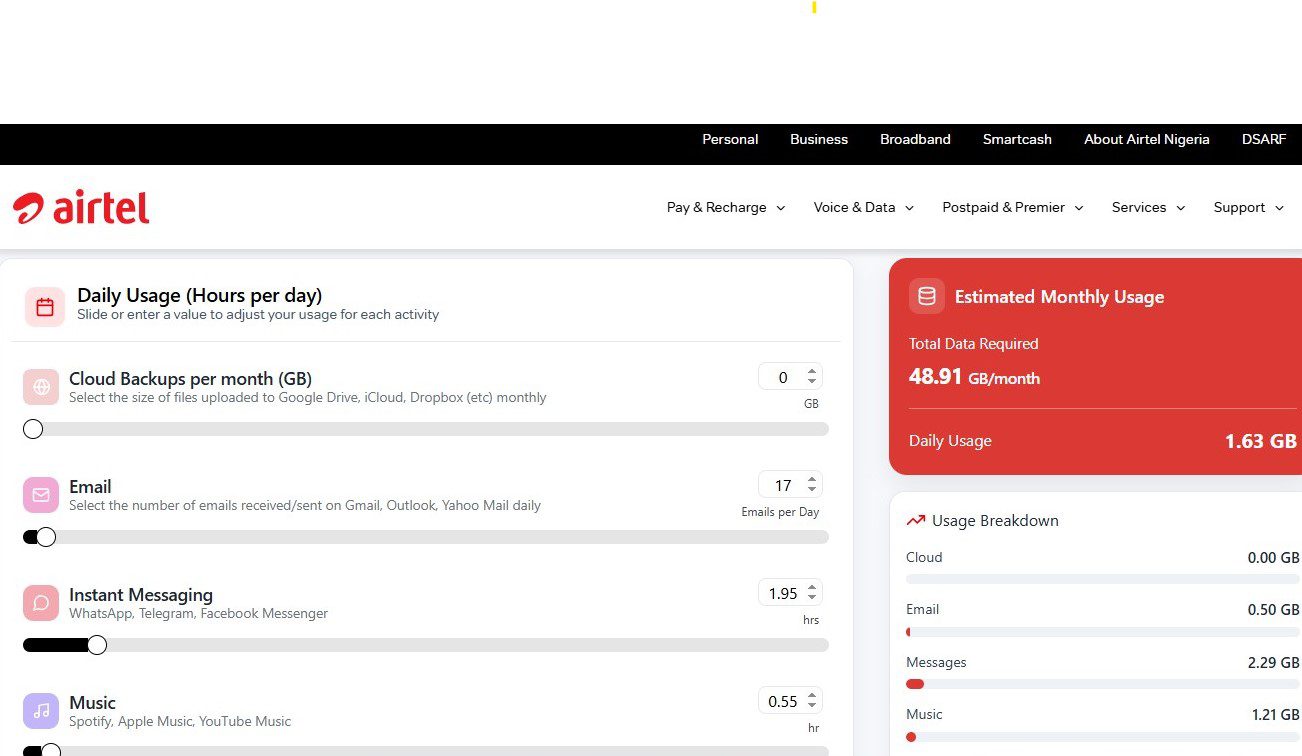Click the Music 1.21 GB breakdown value

[1273, 715]
